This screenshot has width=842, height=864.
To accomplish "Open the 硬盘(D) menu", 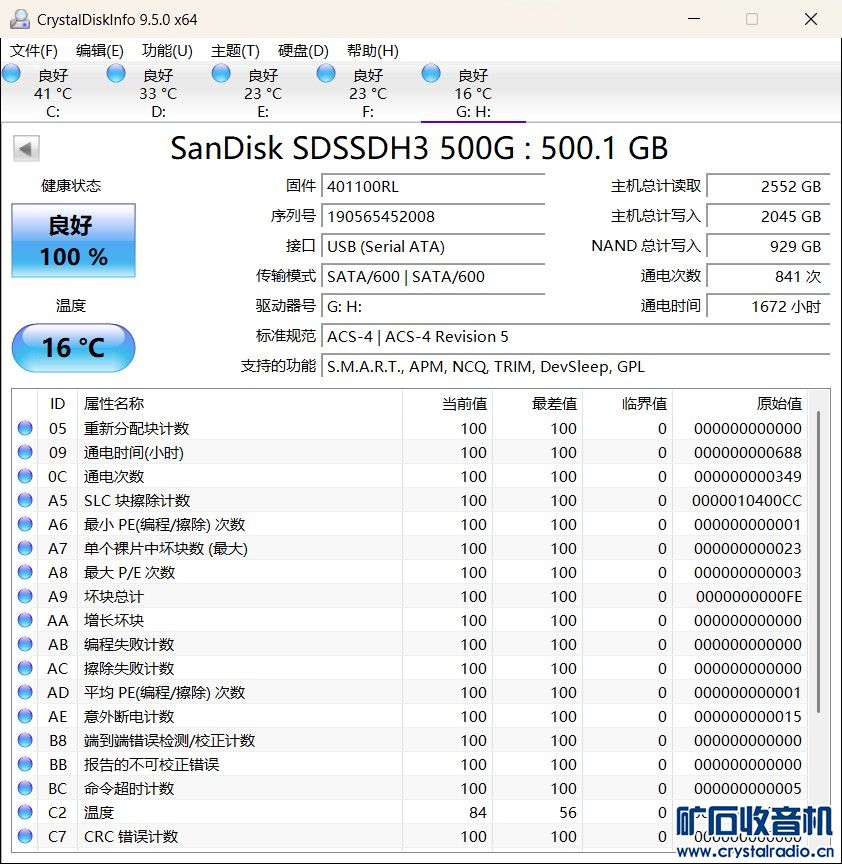I will [303, 51].
